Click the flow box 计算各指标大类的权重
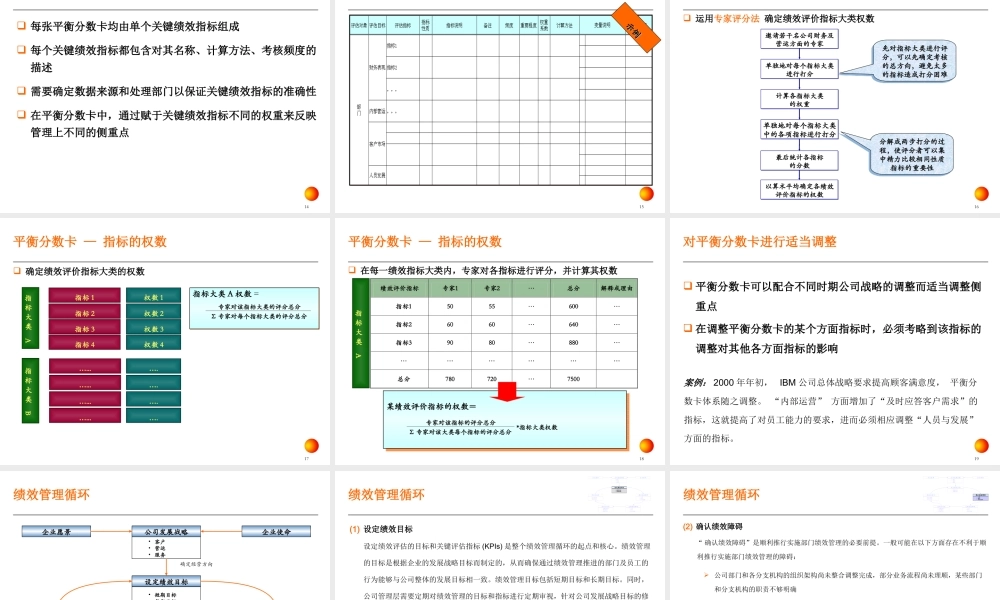The image size is (1000, 600). coord(799,99)
